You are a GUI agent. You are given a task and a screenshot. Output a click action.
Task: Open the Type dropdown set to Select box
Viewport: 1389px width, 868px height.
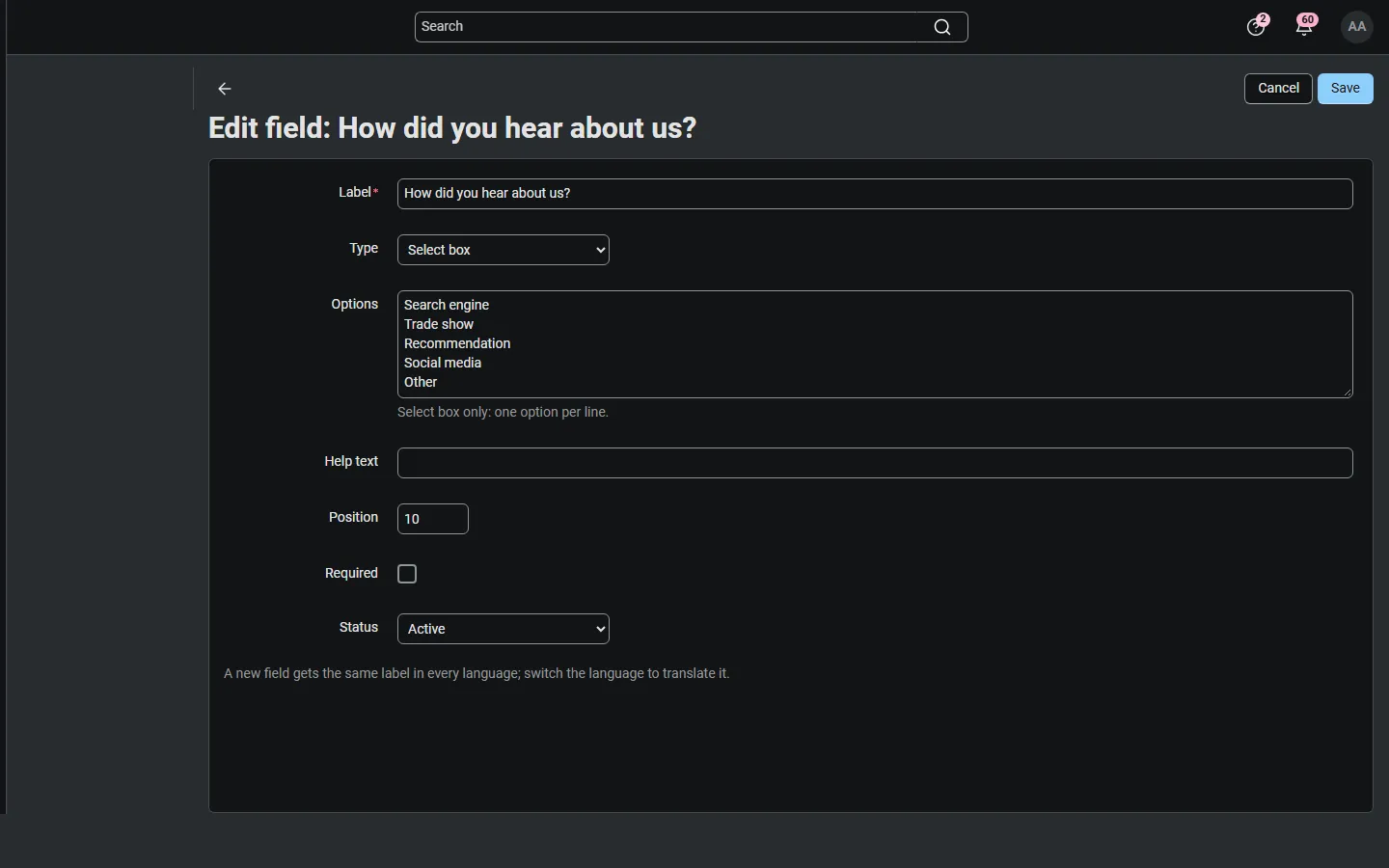pyautogui.click(x=504, y=250)
